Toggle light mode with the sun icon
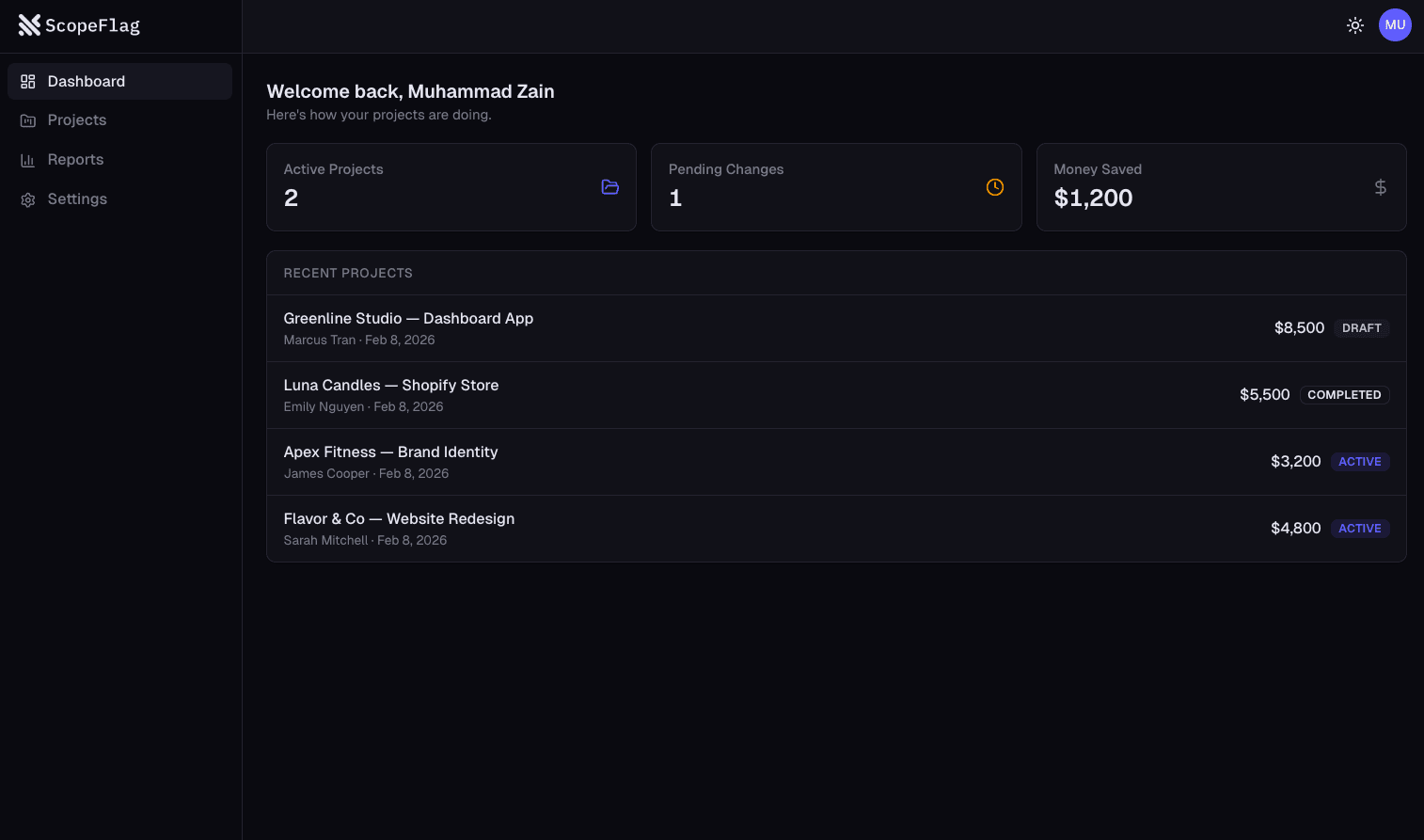Viewport: 1424px width, 840px height. pos(1354,25)
